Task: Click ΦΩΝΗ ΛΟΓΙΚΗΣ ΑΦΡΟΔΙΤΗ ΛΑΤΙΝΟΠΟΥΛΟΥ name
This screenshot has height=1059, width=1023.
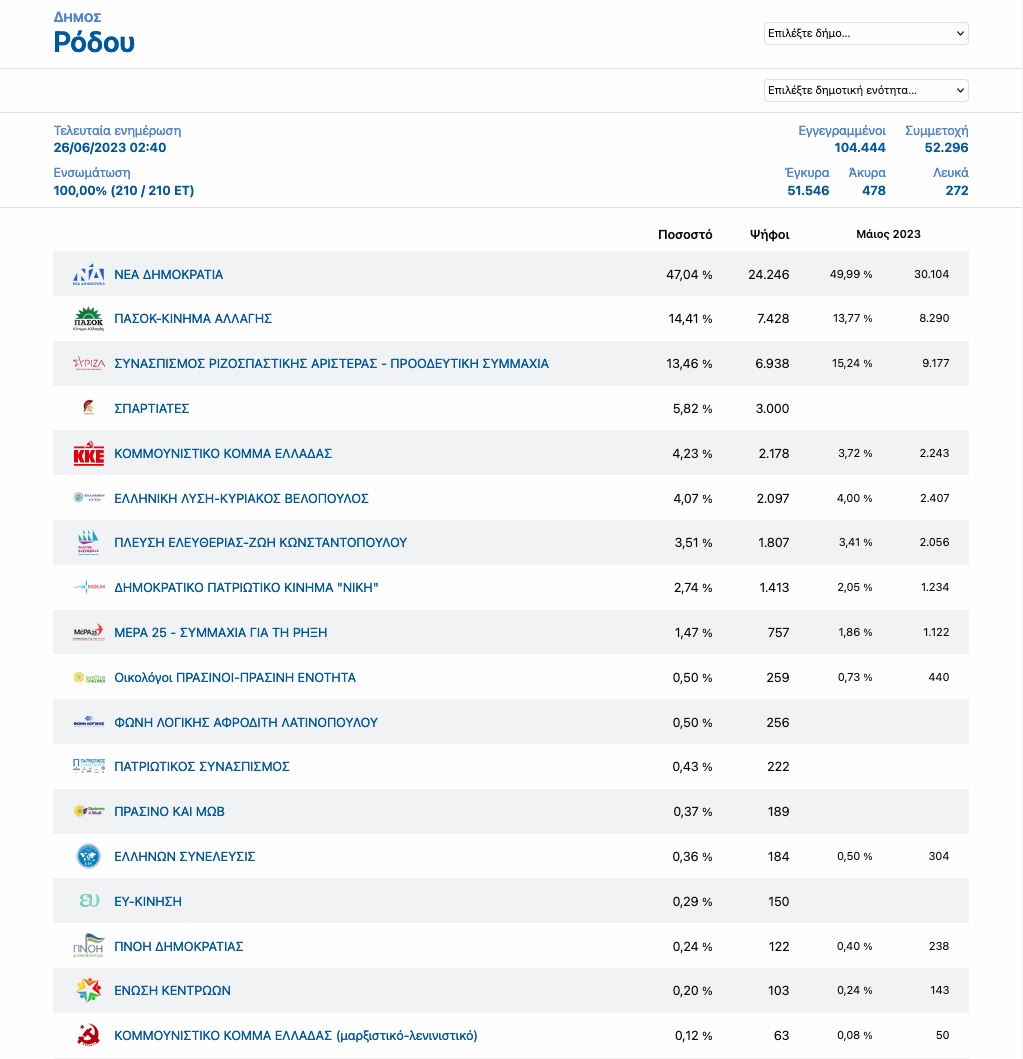Action: click(246, 722)
